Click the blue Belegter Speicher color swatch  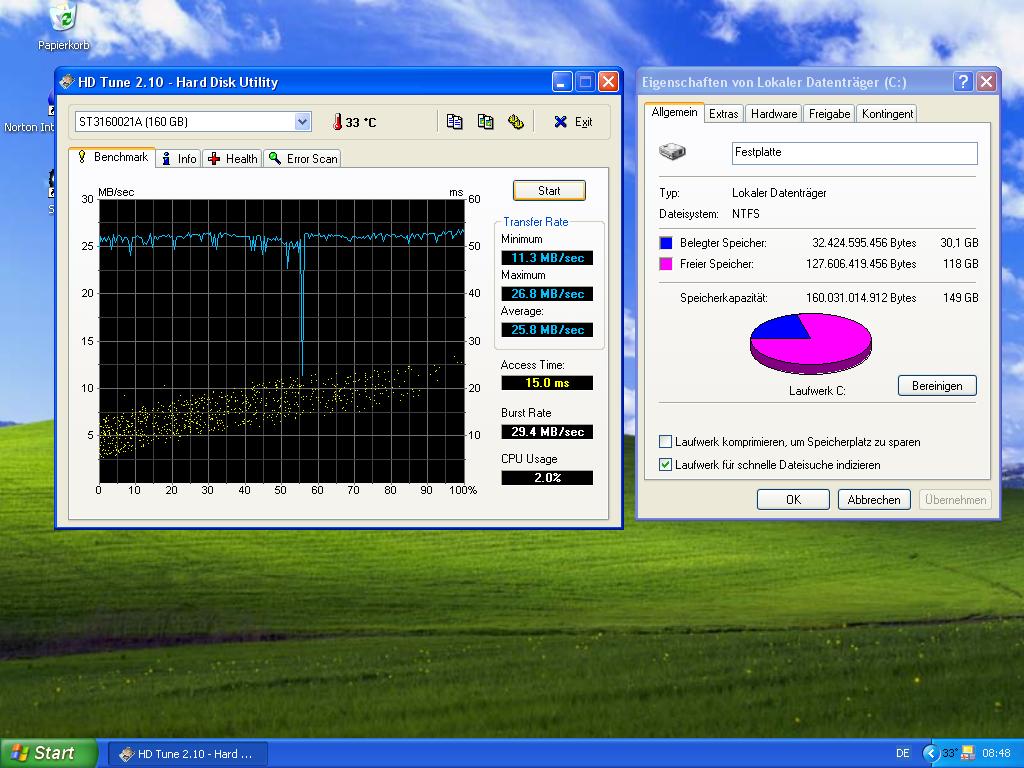(x=665, y=243)
